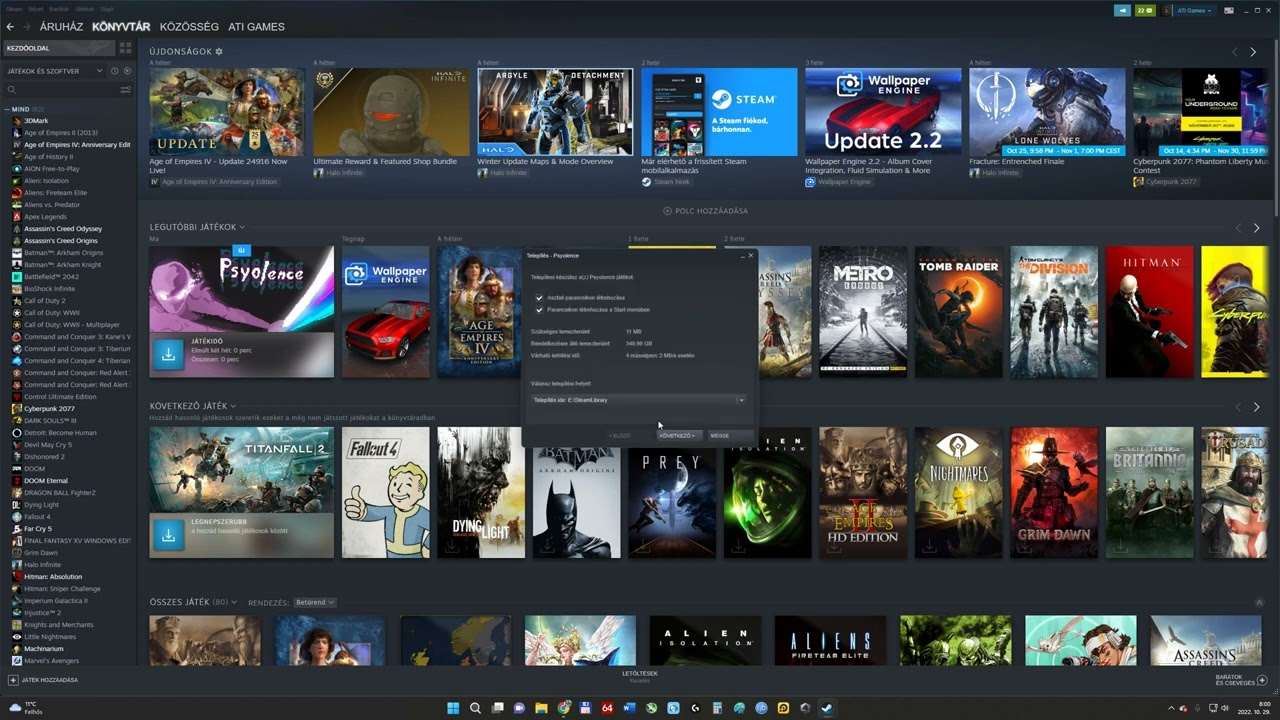
Task: Click Játék hozzáadása button
Action: [44, 680]
